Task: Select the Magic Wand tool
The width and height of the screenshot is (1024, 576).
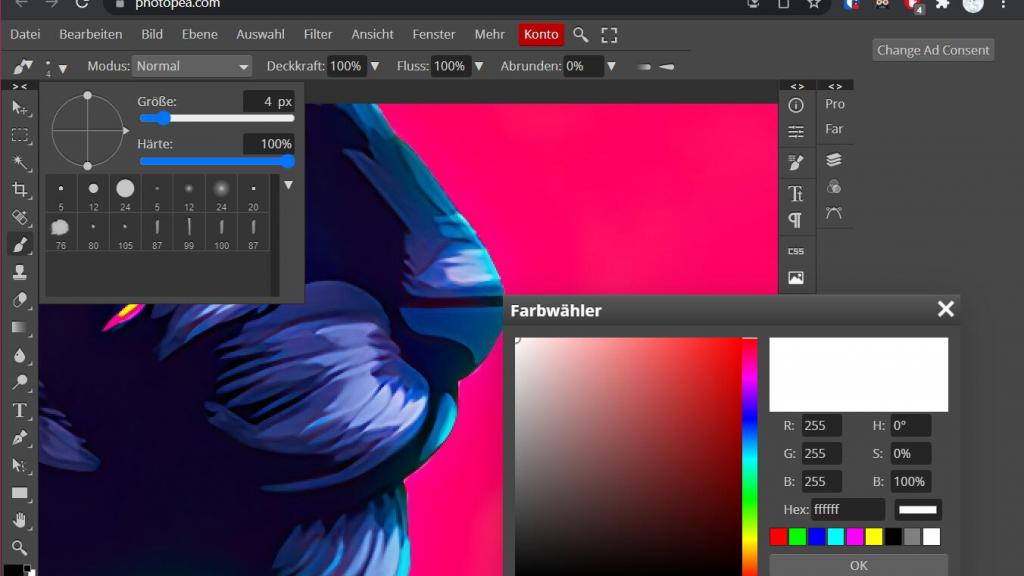Action: pos(20,162)
